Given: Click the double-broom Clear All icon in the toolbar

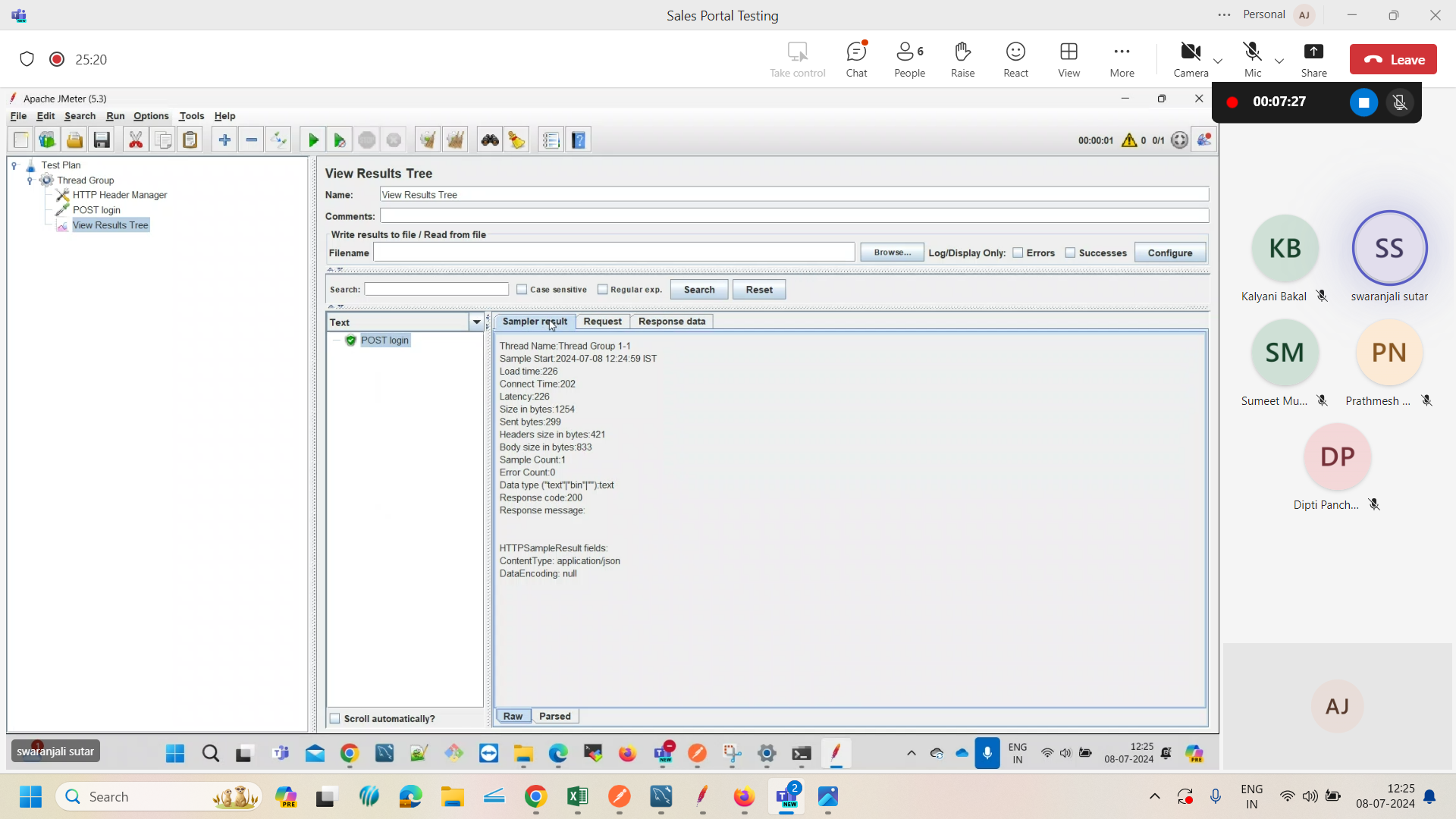Looking at the screenshot, I should click(x=455, y=140).
